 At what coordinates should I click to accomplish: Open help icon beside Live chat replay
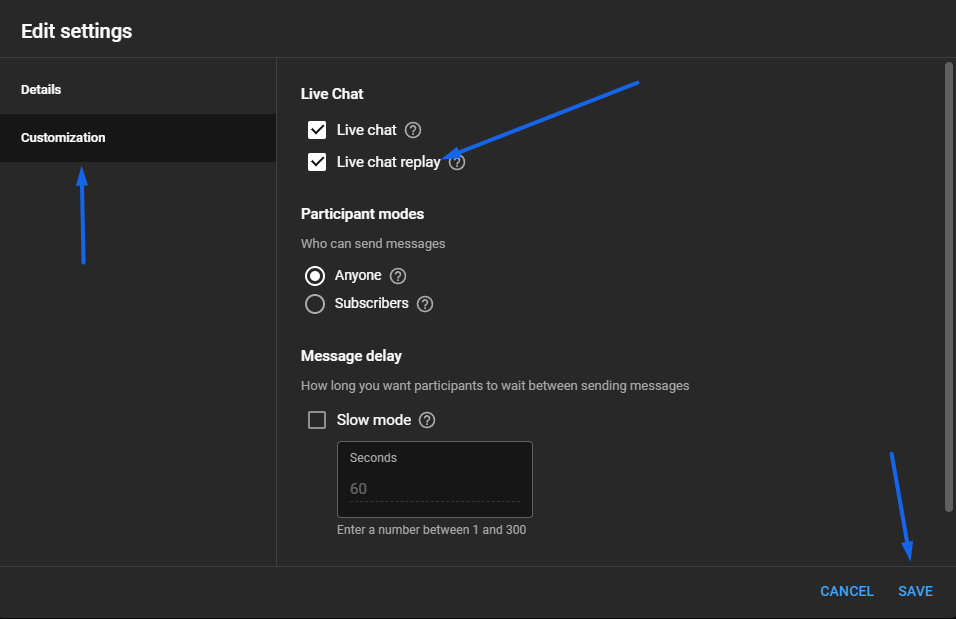click(457, 162)
